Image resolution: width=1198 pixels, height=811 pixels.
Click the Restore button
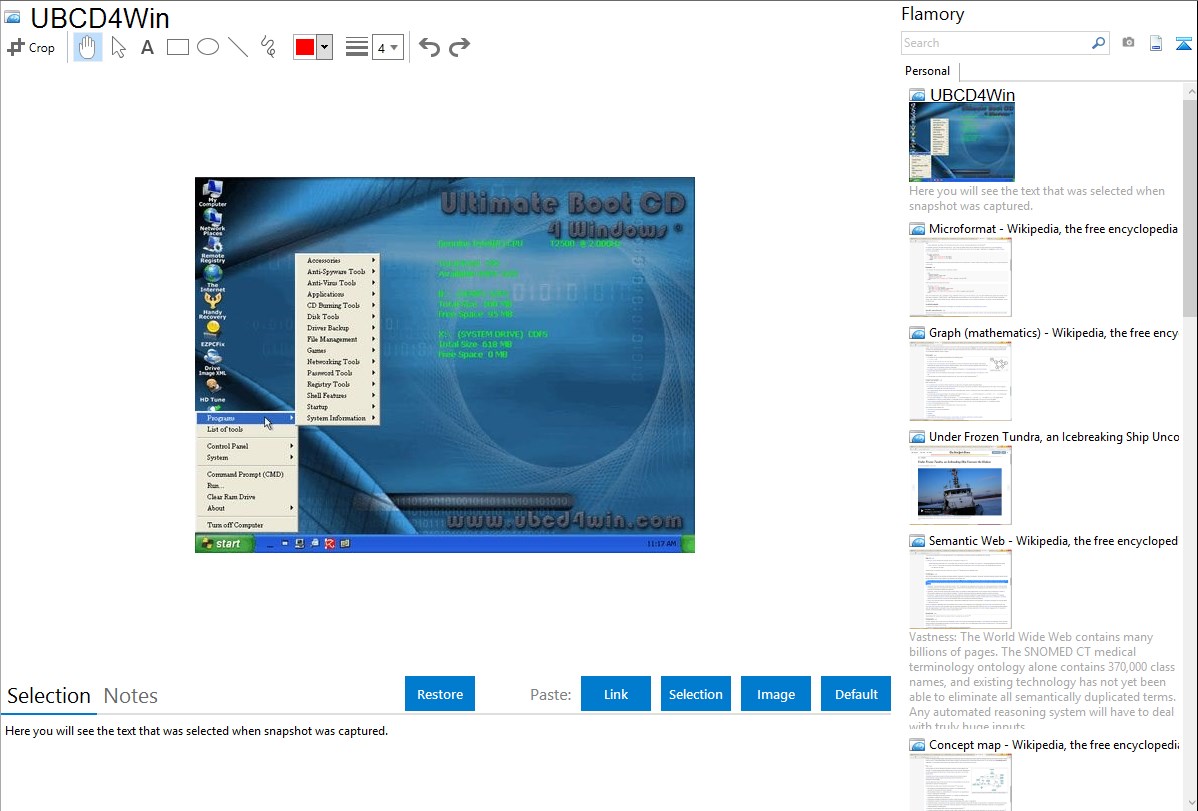point(440,694)
